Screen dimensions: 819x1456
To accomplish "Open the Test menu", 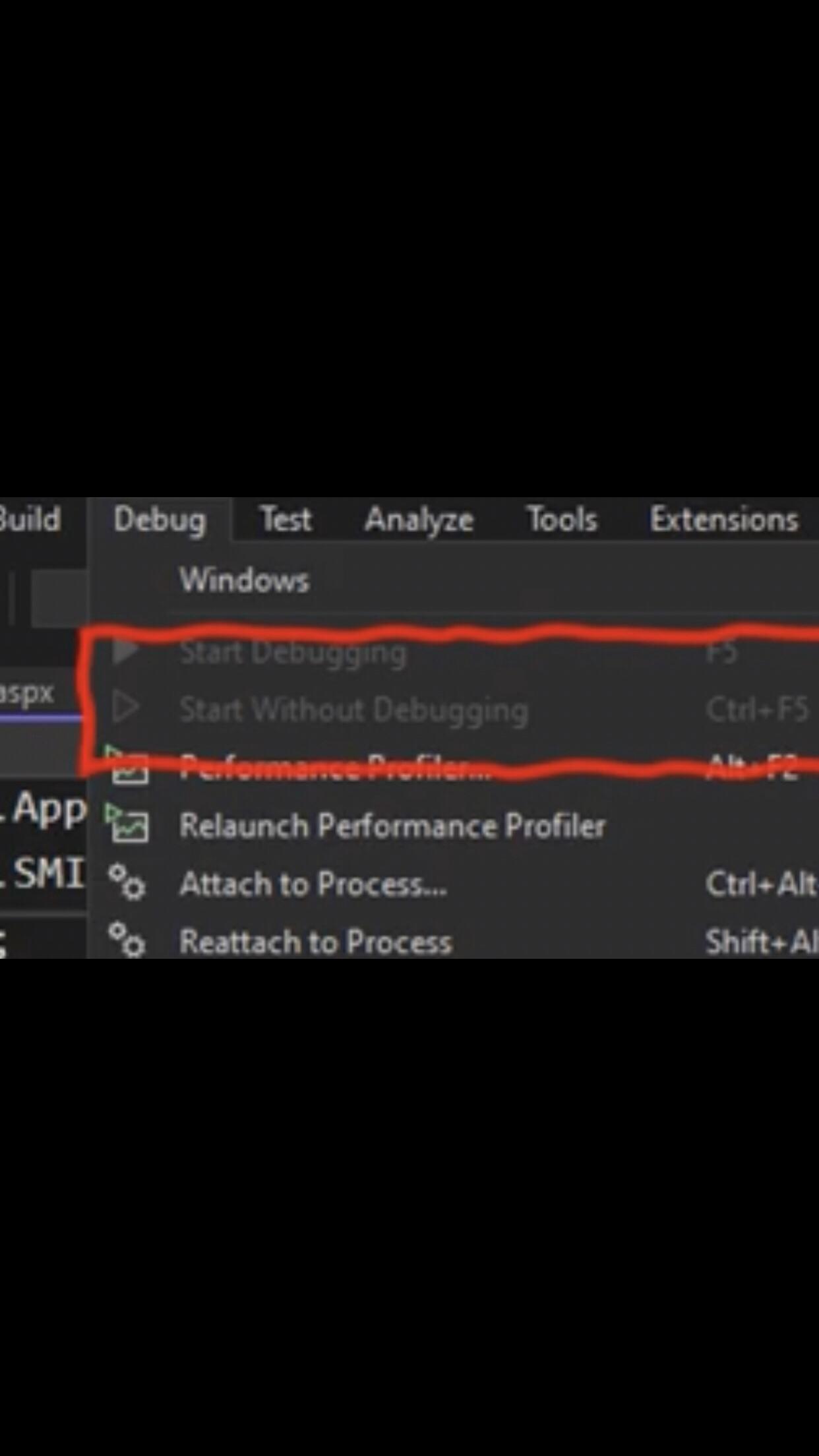I will click(286, 520).
